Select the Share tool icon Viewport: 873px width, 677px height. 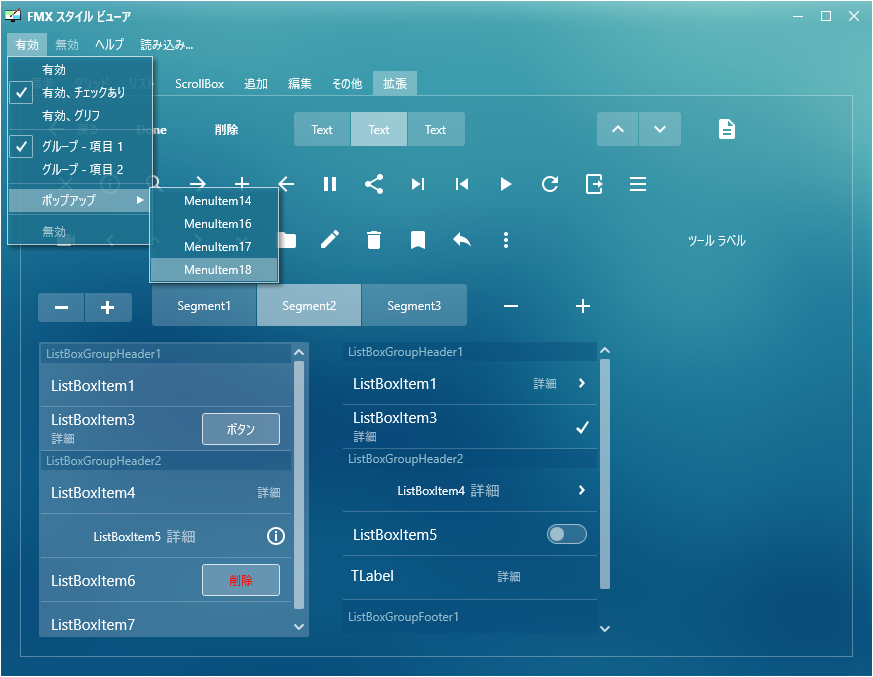click(x=373, y=184)
